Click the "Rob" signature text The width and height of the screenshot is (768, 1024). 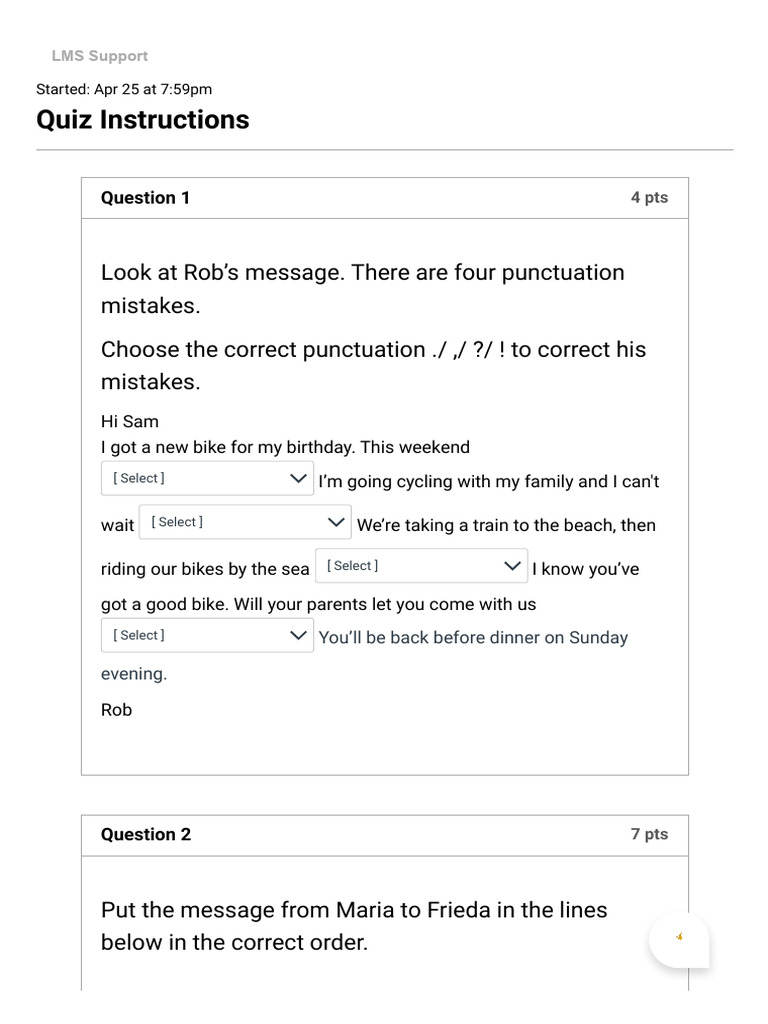click(x=117, y=710)
